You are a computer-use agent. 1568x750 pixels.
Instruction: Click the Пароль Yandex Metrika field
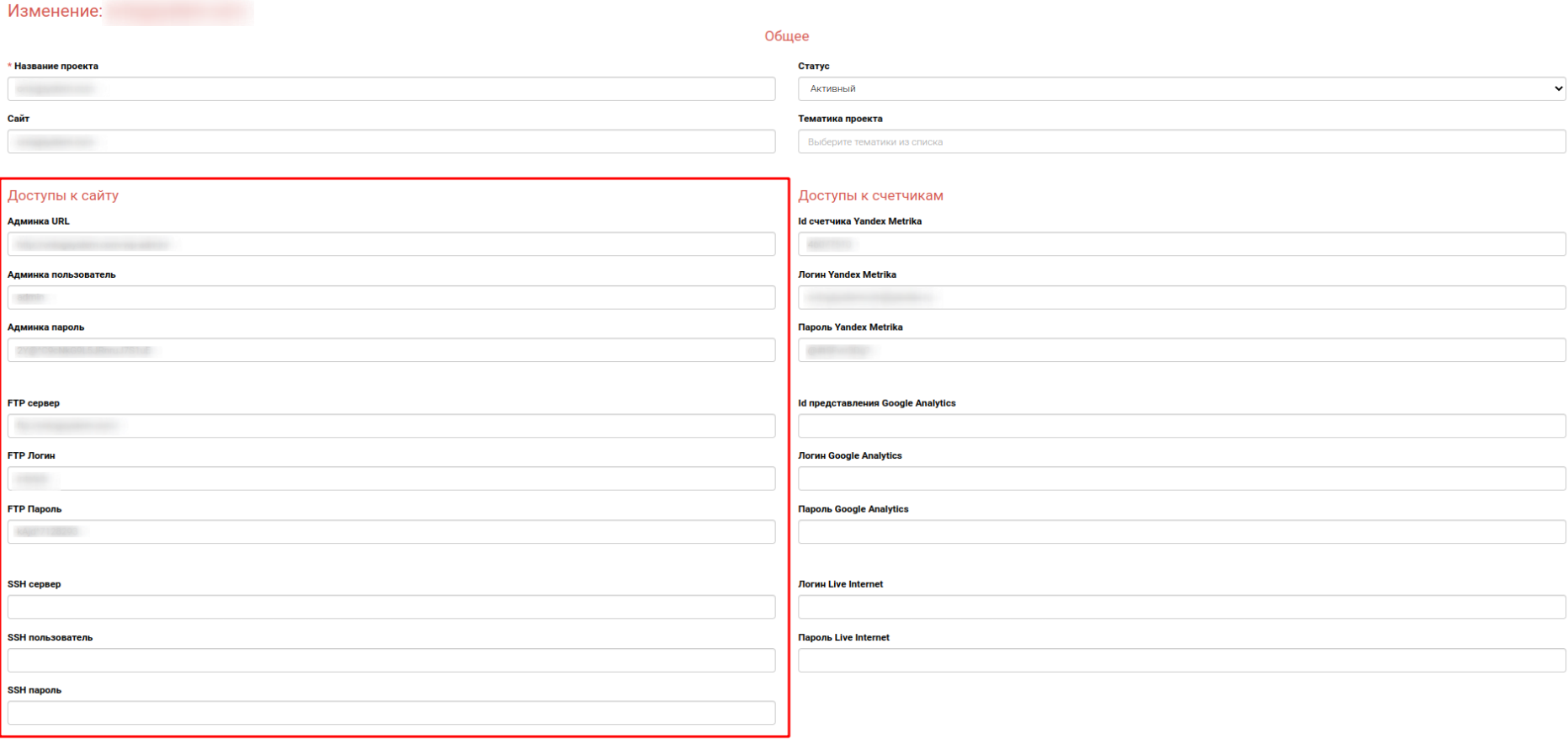pos(1181,350)
